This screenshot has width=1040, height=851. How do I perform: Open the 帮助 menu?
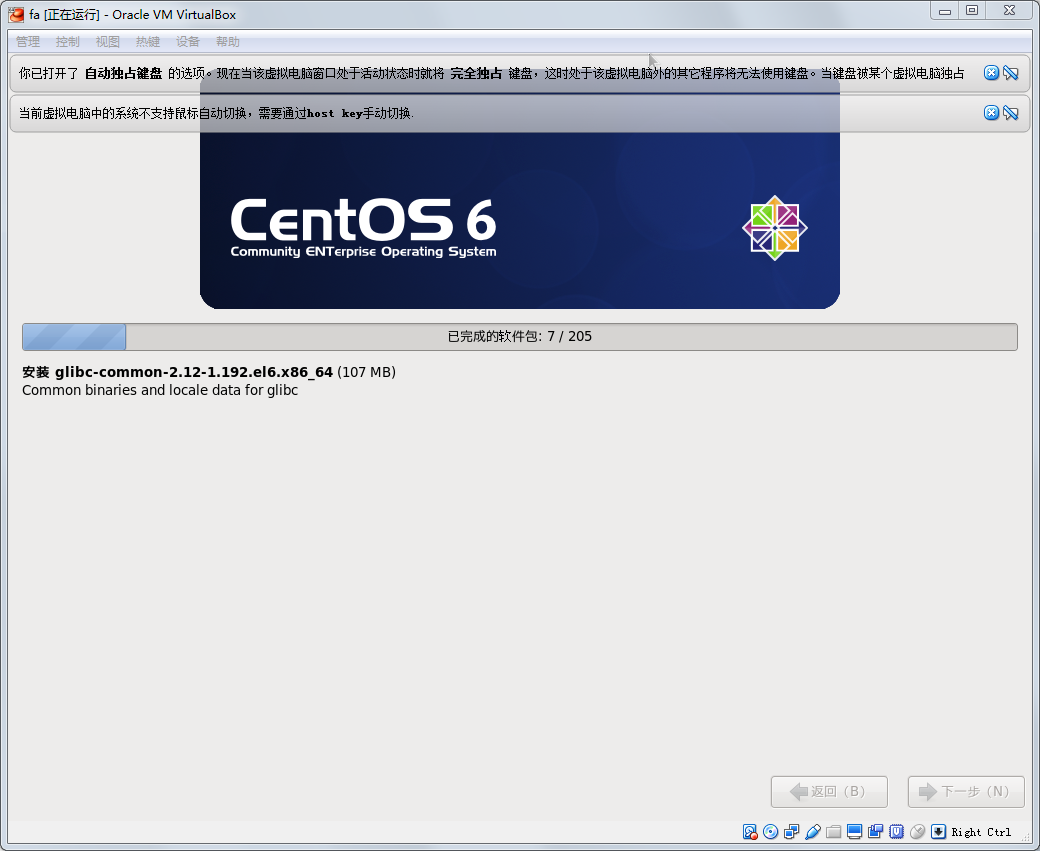pyautogui.click(x=228, y=42)
